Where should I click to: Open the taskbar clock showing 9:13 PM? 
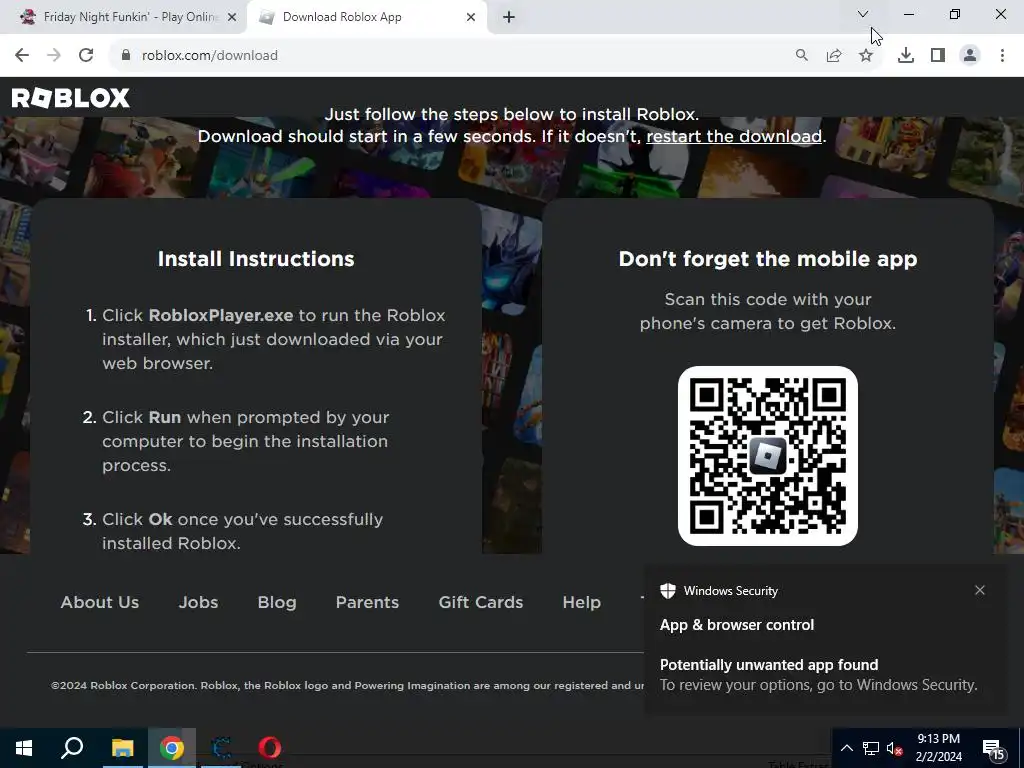(x=938, y=748)
